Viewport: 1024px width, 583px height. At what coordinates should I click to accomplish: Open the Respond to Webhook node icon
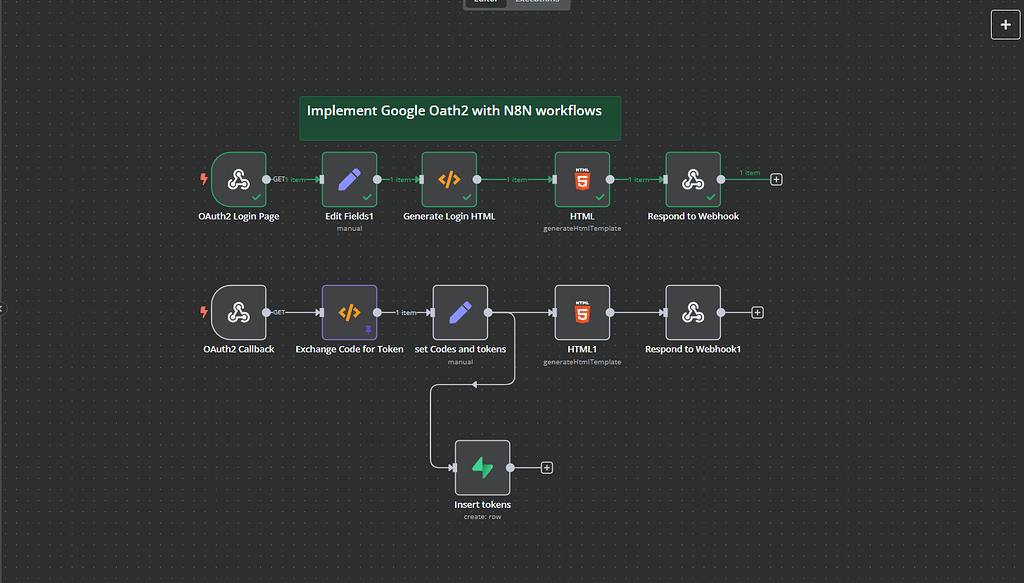[x=693, y=180]
